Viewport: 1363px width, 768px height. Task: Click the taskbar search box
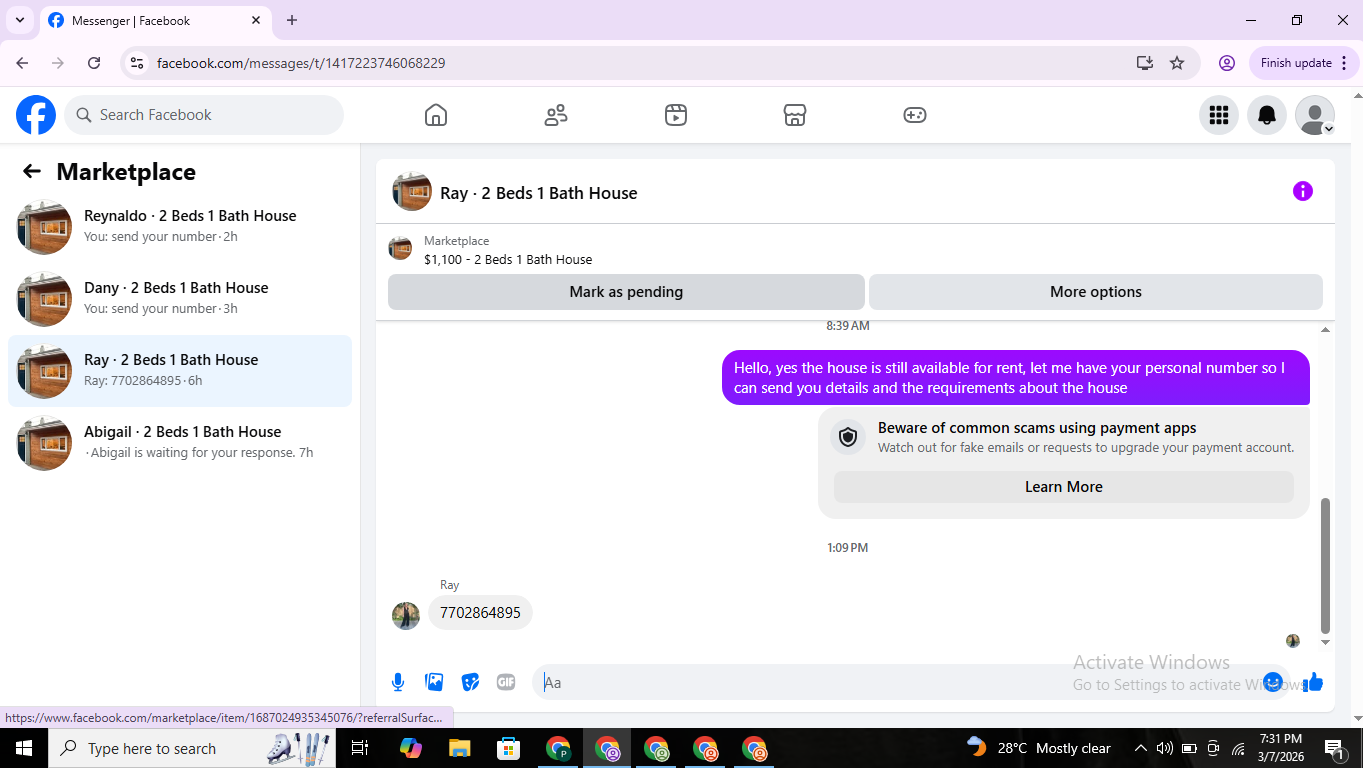pos(193,748)
